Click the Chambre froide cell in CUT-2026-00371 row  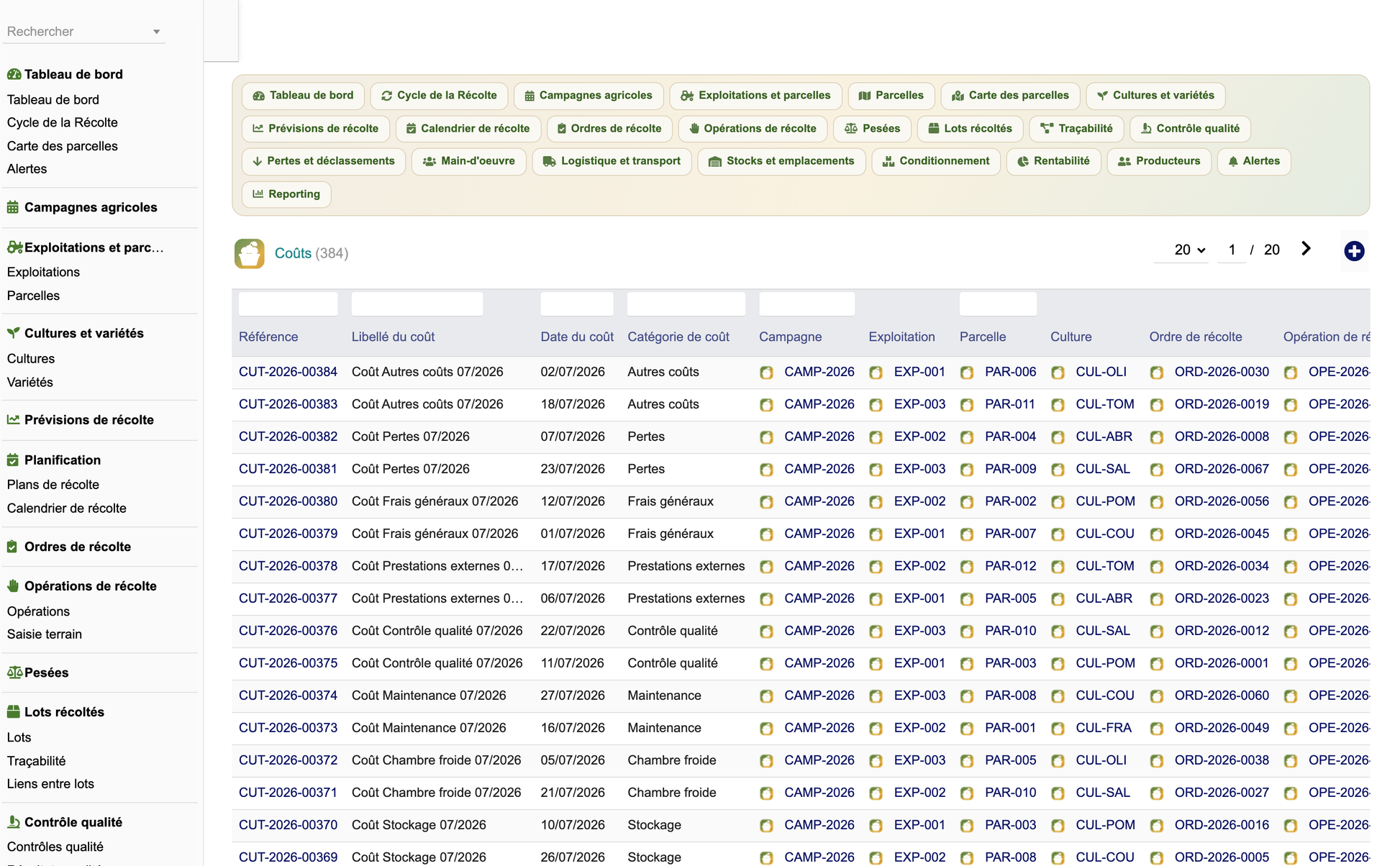[x=672, y=793]
